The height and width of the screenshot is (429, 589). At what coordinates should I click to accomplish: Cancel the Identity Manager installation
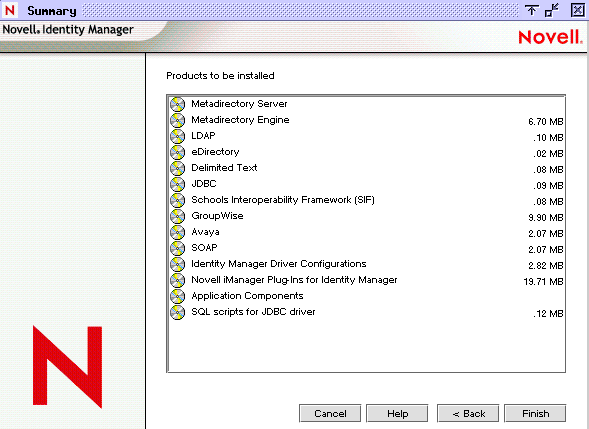pos(330,413)
